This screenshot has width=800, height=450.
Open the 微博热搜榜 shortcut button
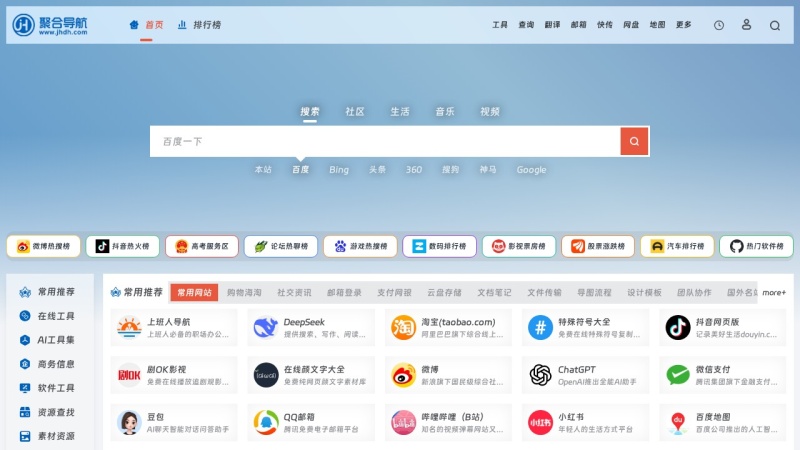tap(43, 246)
